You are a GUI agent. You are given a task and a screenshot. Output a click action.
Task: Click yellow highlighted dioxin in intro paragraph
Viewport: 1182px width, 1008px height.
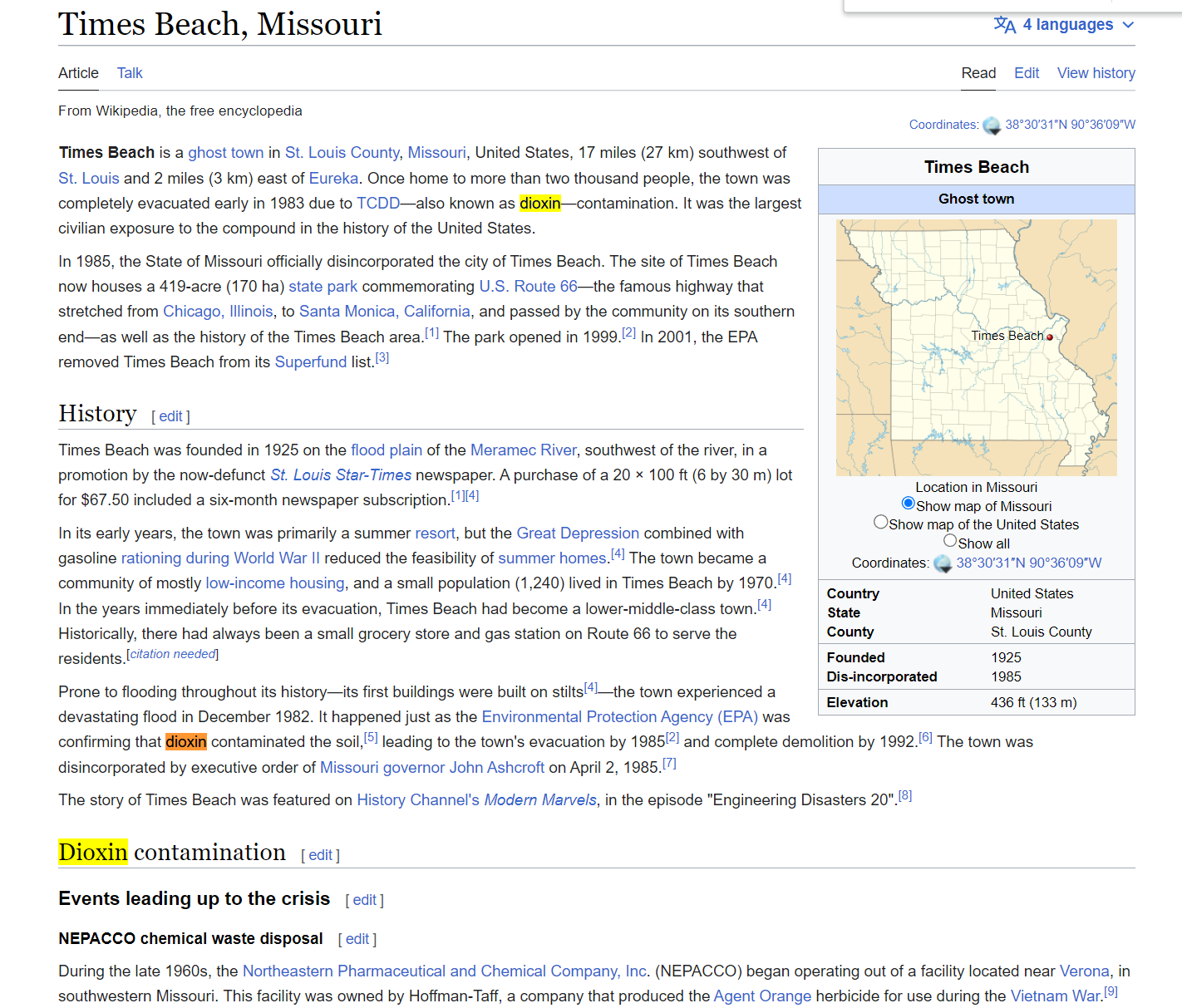click(540, 204)
